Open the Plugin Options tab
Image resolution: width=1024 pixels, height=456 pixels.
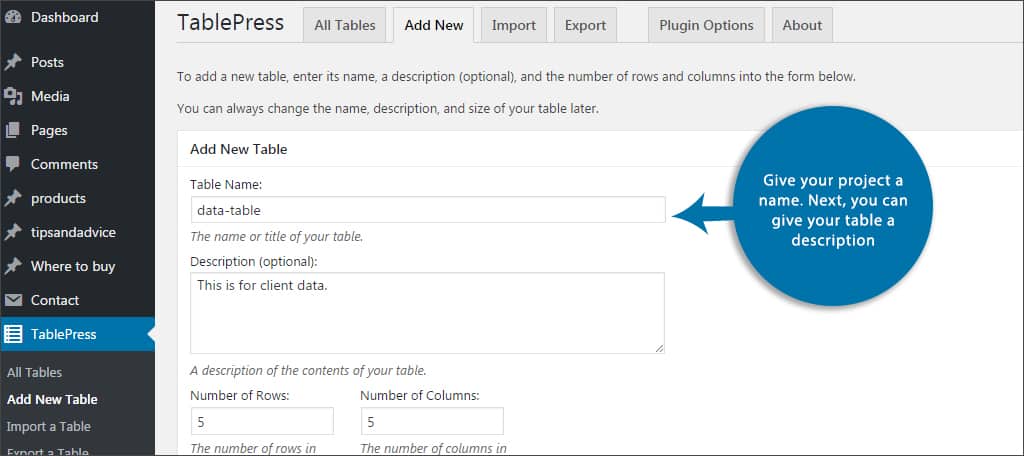(706, 25)
